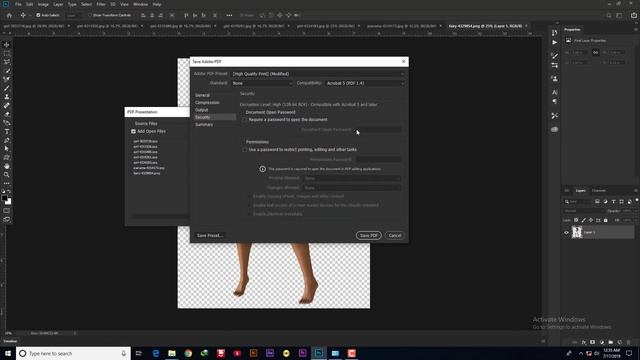Click the Document Open Password field
The image size is (640, 360).
(x=378, y=130)
